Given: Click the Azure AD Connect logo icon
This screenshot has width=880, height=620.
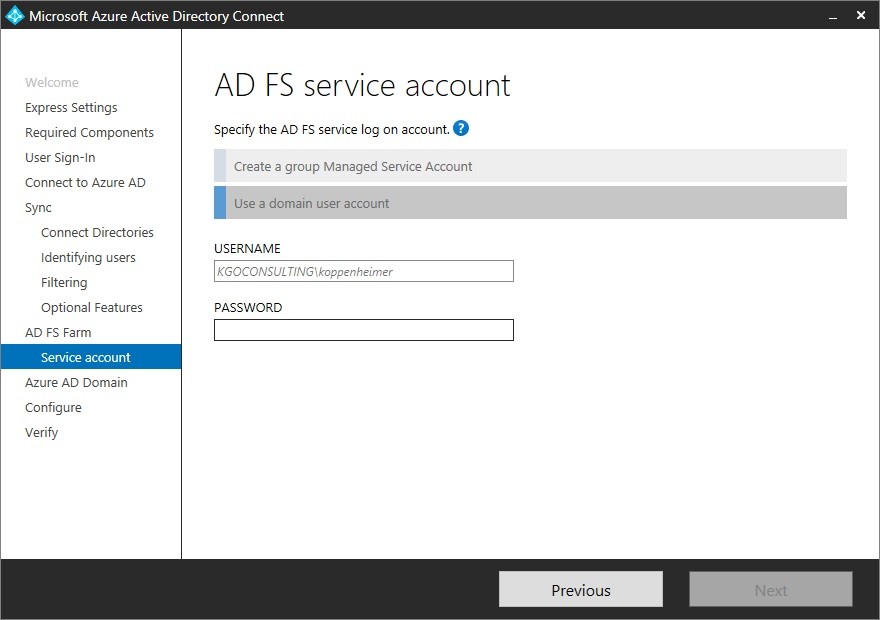Looking at the screenshot, I should click(14, 15).
